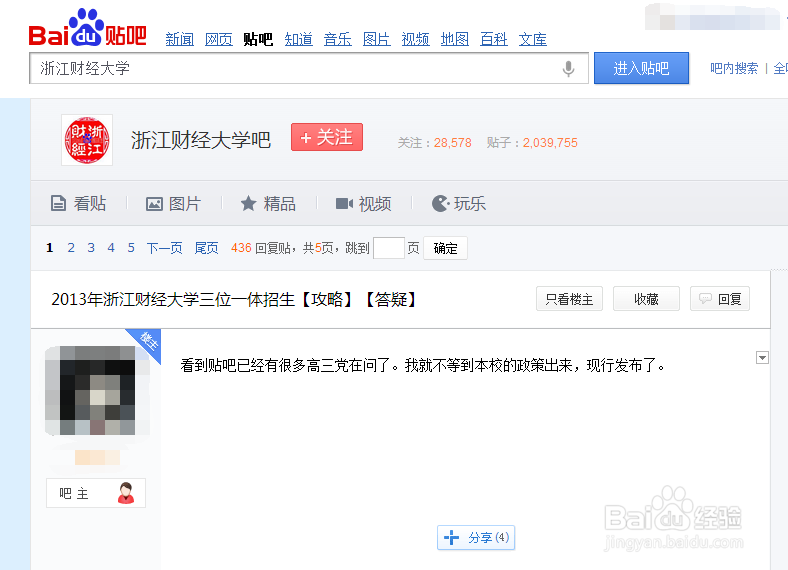The image size is (788, 570).
Task: Click the 收藏 button
Action: click(x=646, y=299)
